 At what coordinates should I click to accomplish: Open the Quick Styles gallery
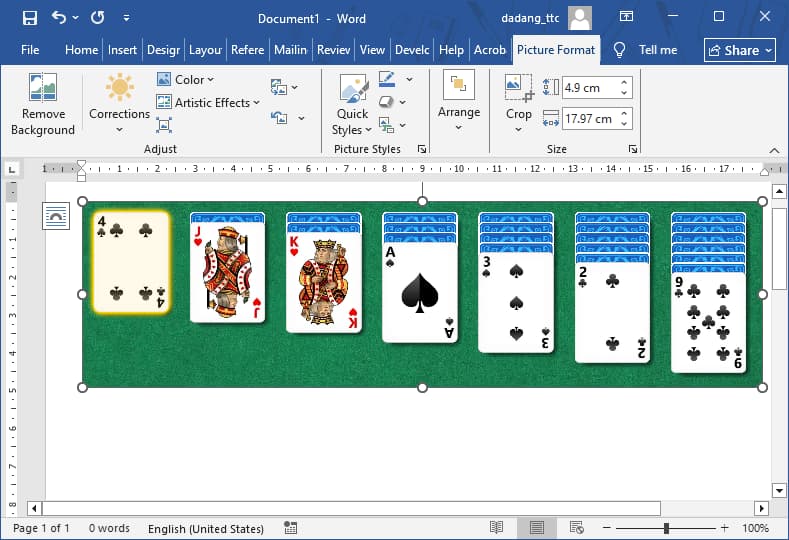coord(353,105)
